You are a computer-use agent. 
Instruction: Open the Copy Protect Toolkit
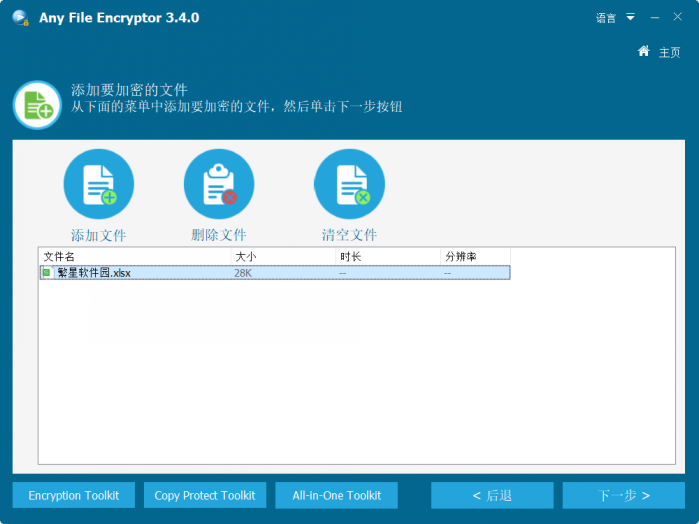click(205, 495)
